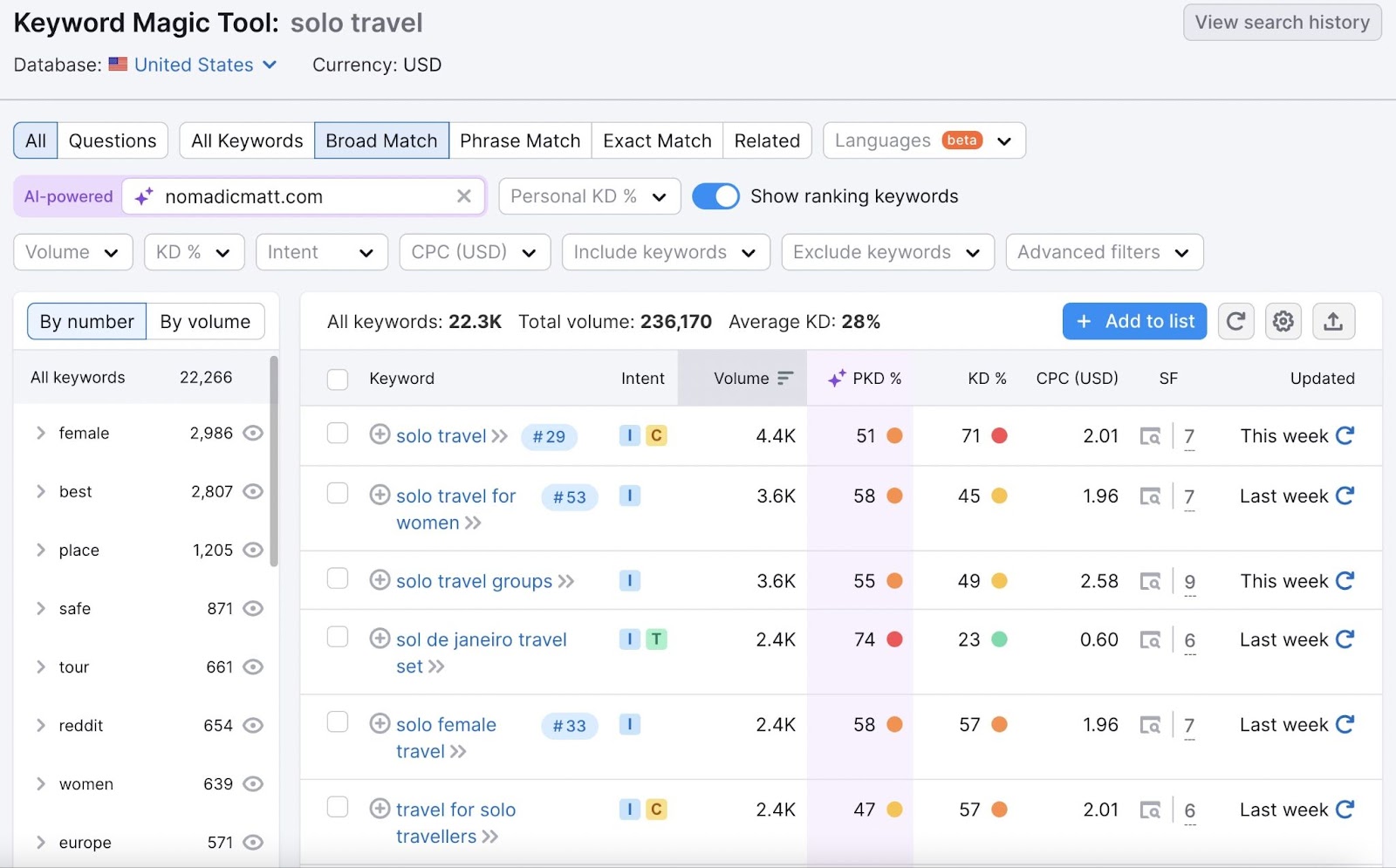Clear nomadicmatt.com domain with X icon
This screenshot has width=1396, height=868.
464,196
